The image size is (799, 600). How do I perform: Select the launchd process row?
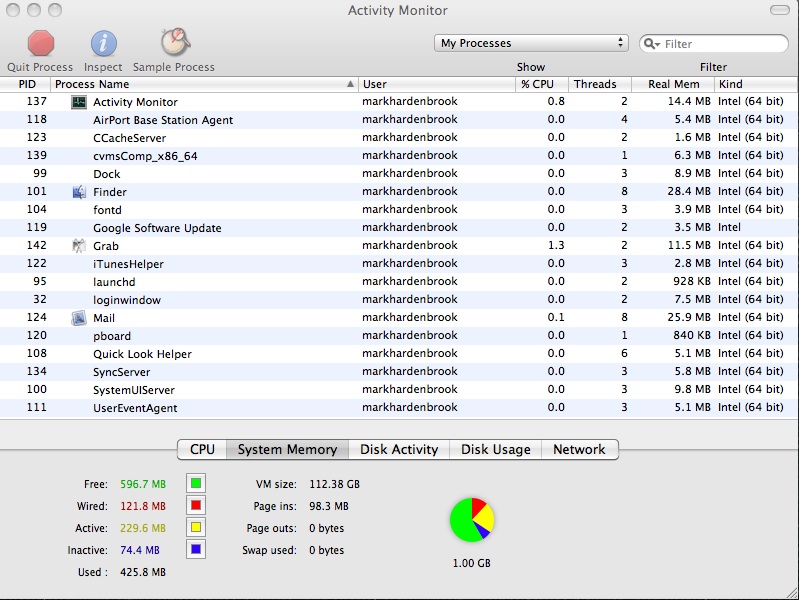point(399,282)
